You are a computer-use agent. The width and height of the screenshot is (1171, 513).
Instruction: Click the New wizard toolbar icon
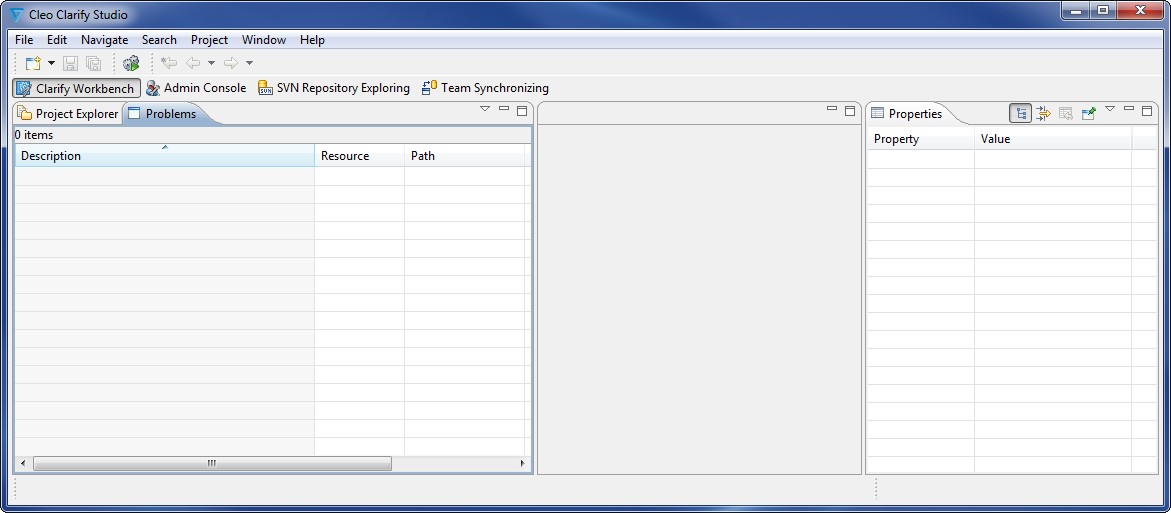click(x=32, y=63)
